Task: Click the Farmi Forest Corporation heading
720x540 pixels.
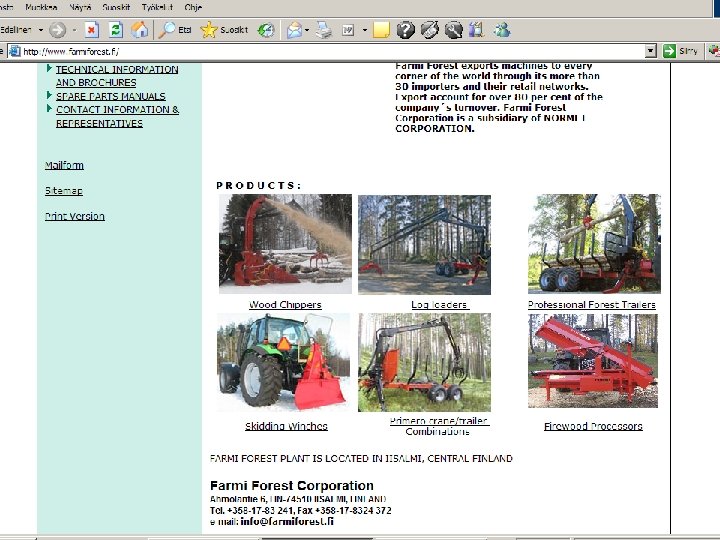Action: (x=292, y=485)
